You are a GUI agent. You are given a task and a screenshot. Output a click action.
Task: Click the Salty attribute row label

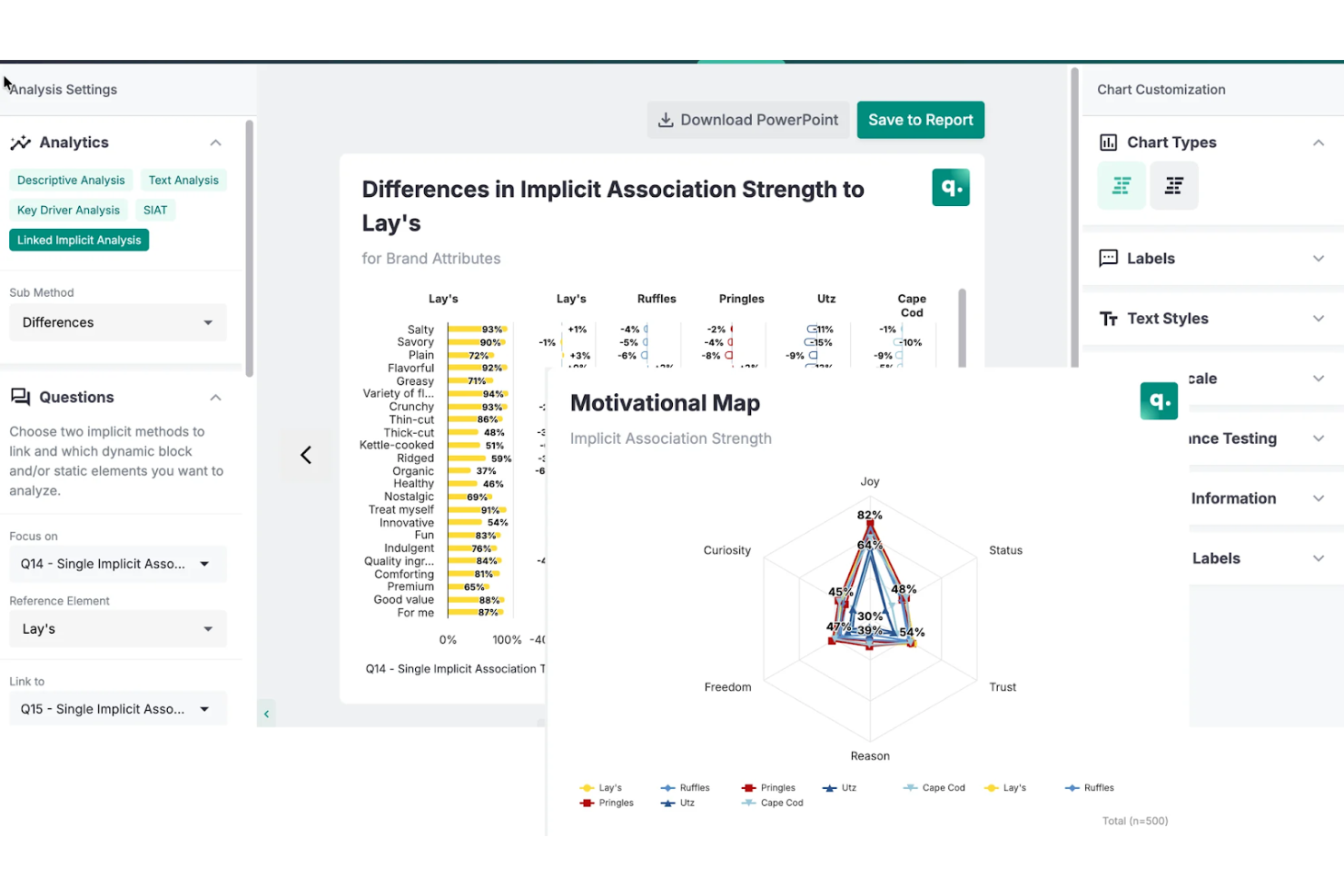pyautogui.click(x=420, y=330)
